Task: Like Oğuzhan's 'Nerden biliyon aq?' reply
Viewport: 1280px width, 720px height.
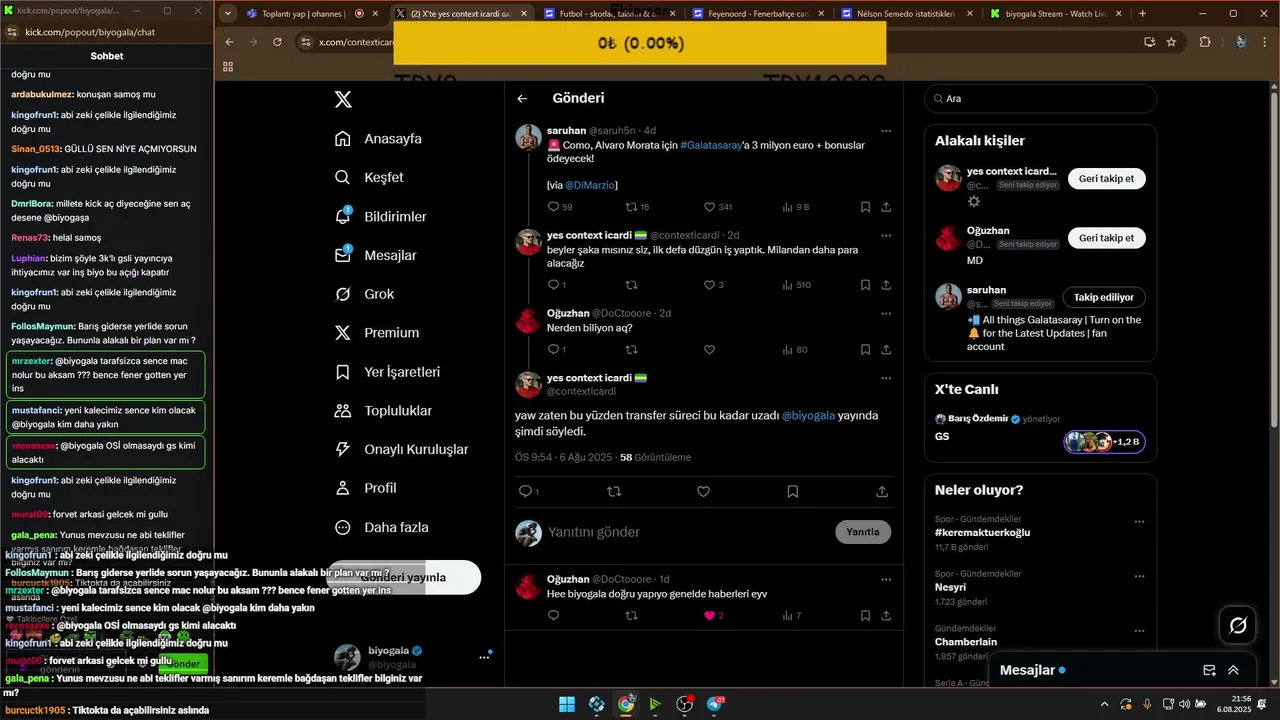Action: tap(710, 350)
